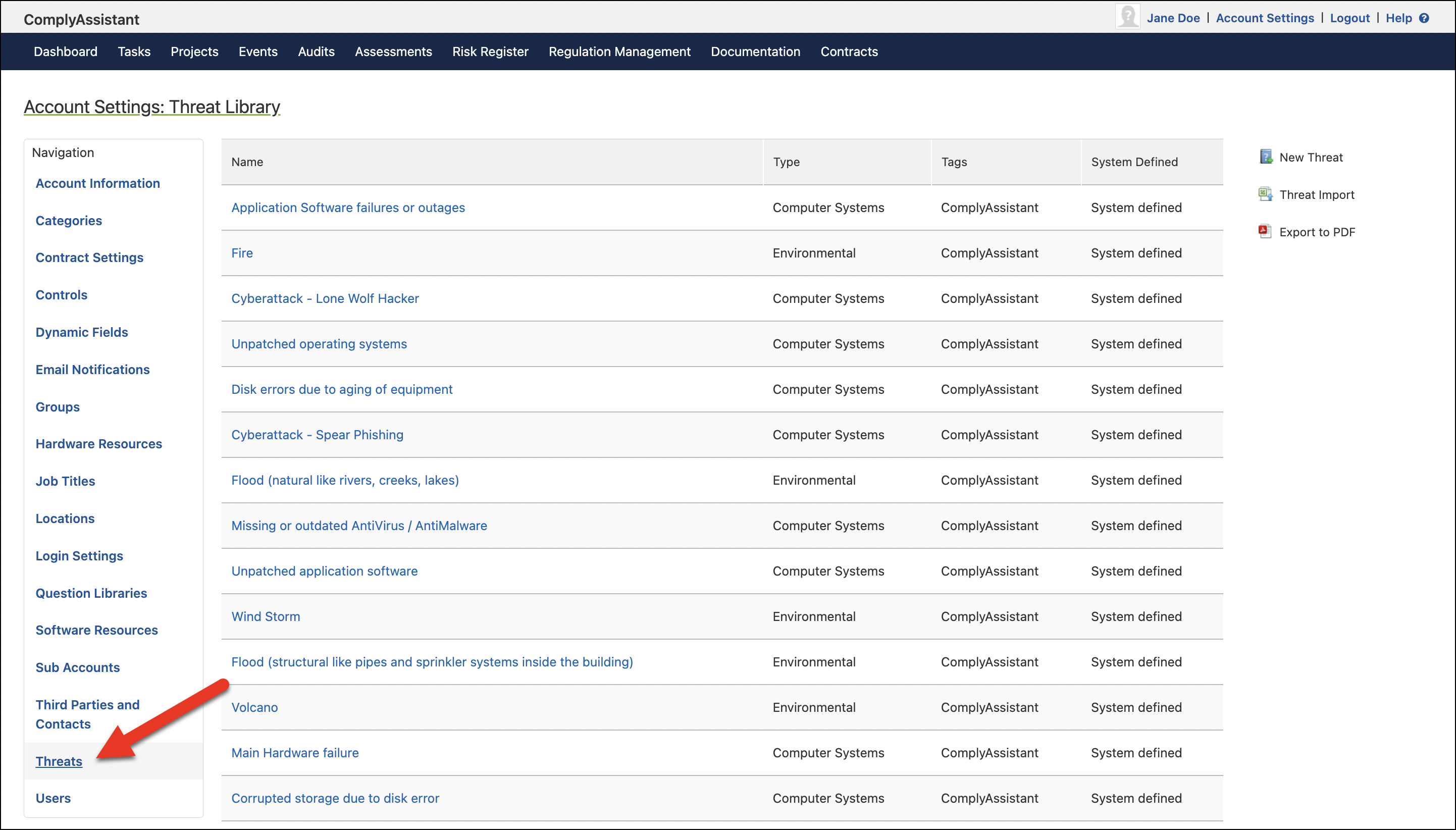The image size is (1456, 830).
Task: Open Dynamic Fields settings
Action: (x=81, y=332)
